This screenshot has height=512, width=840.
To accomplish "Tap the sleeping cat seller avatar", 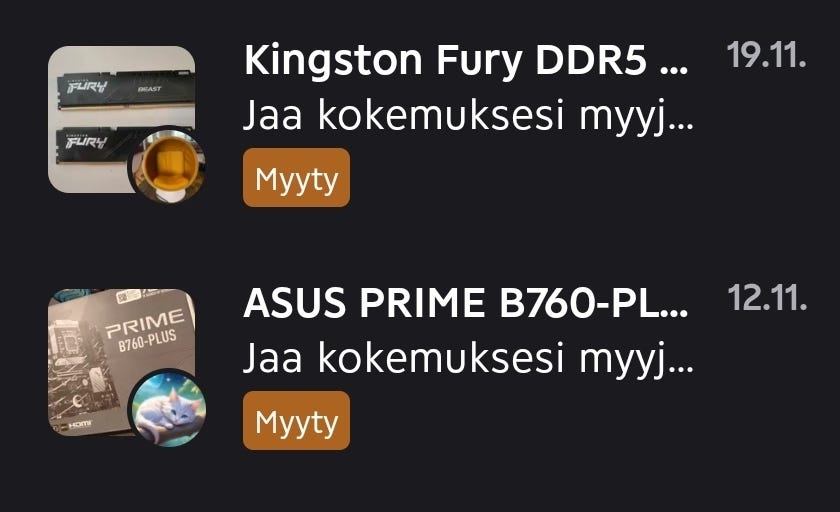I will (x=169, y=410).
